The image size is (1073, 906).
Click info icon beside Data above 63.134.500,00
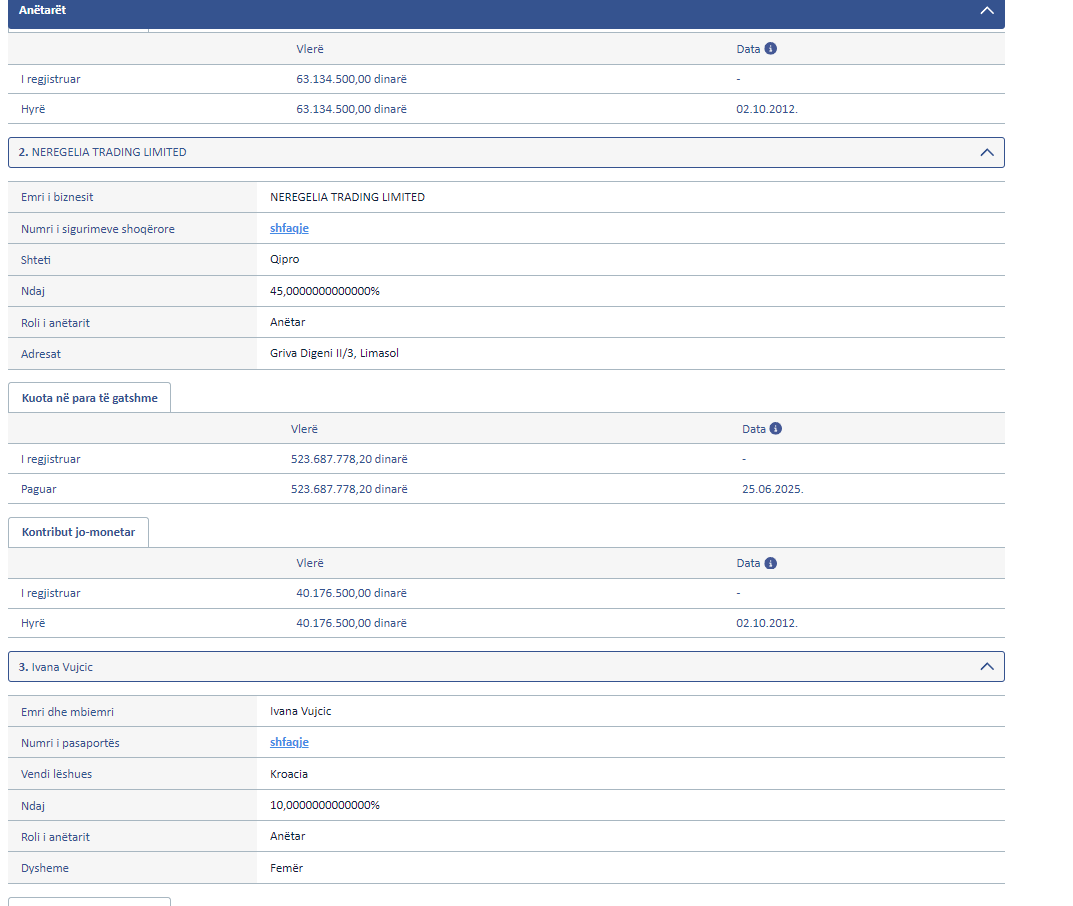(x=771, y=49)
